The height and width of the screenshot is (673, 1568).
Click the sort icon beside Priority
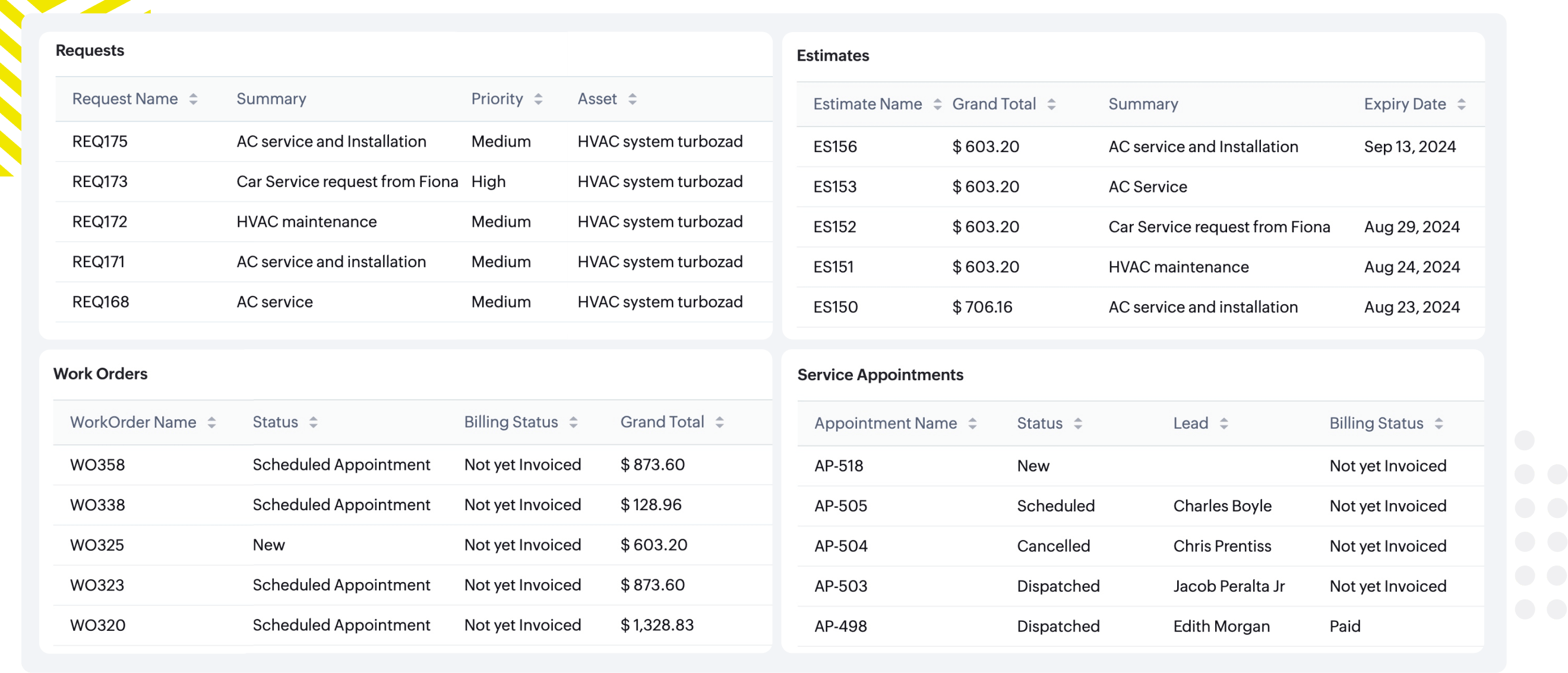tap(538, 99)
